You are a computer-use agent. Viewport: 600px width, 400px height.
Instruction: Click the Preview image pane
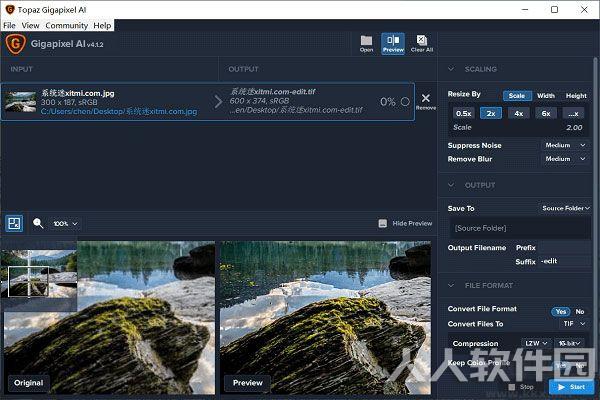(x=326, y=318)
